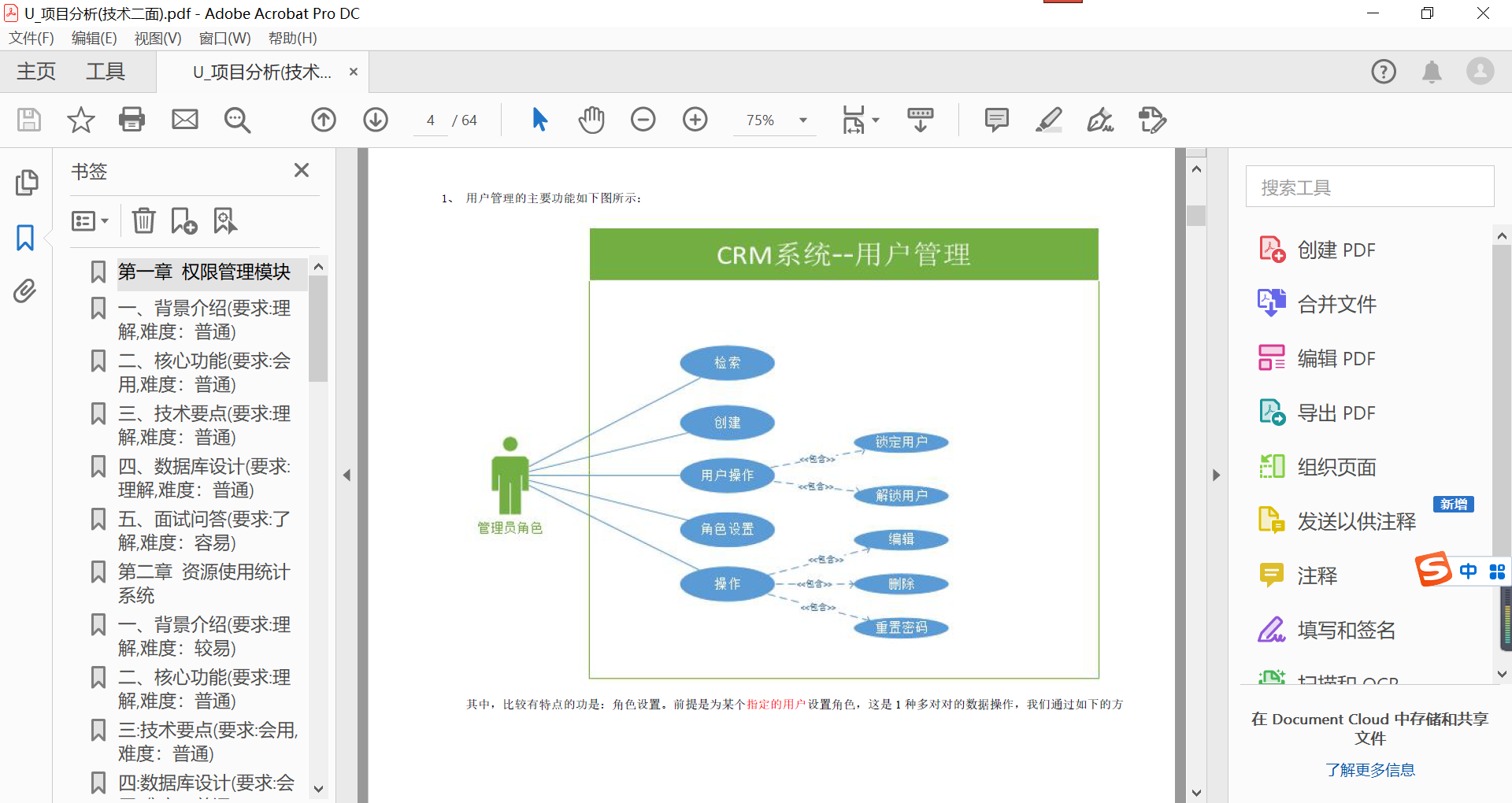
Task: Delete the selected bookmark with trash icon
Action: tap(143, 220)
